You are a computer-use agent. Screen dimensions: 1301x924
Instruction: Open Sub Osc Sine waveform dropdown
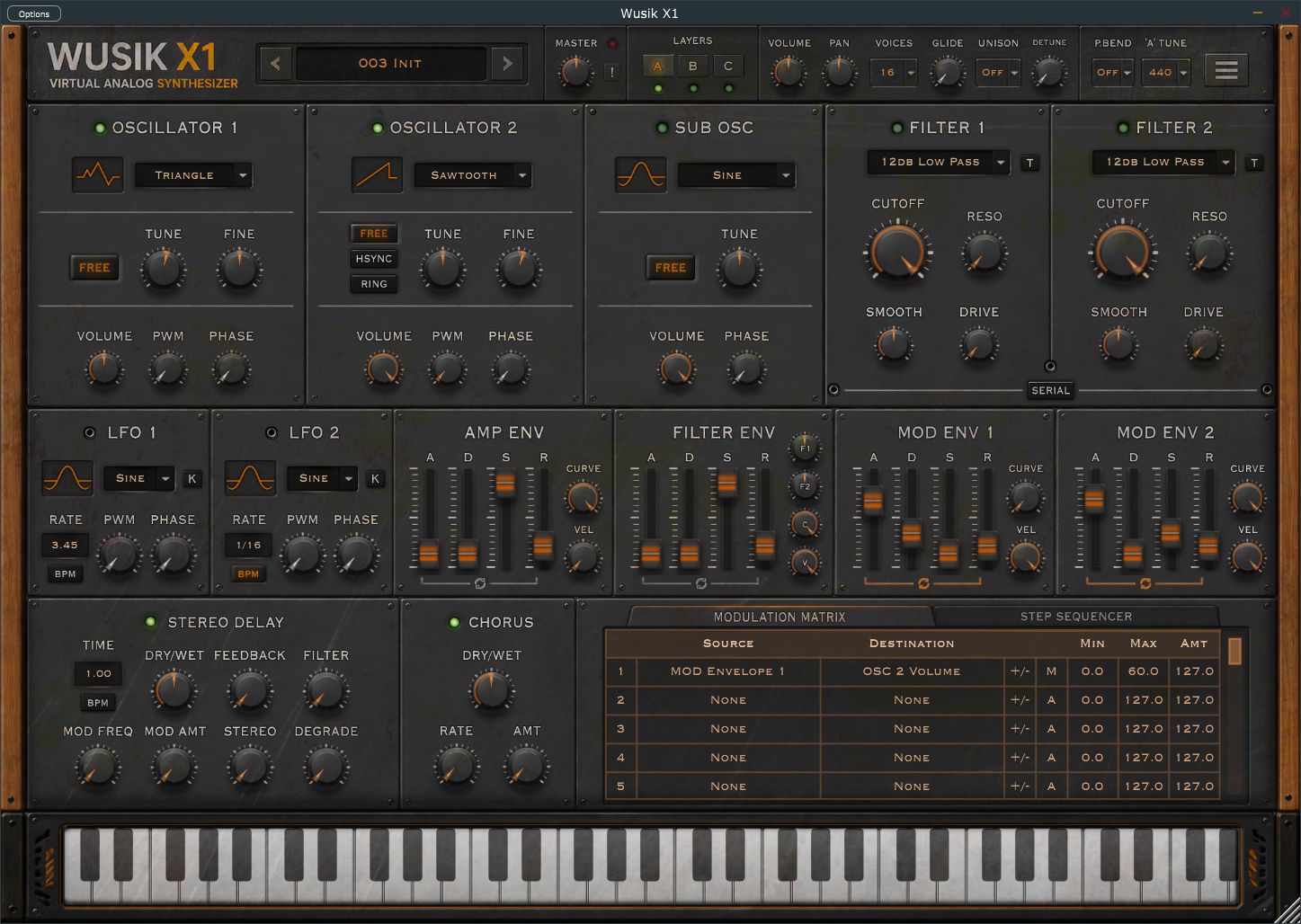coord(737,175)
